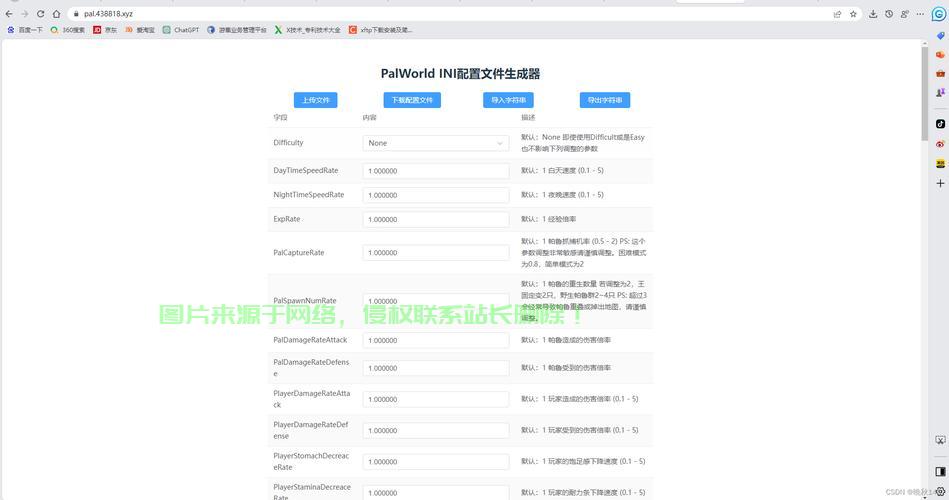
Task: Add this page to favorites star
Action: click(853, 14)
